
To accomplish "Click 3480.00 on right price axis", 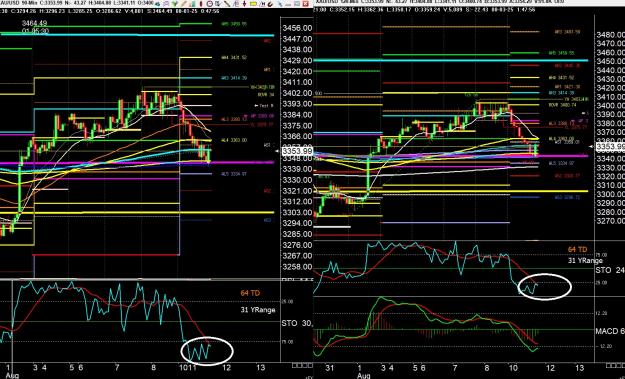I will (x=610, y=35).
